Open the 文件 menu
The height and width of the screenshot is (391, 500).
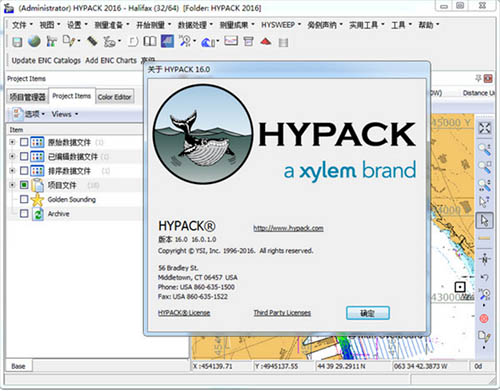(22, 25)
